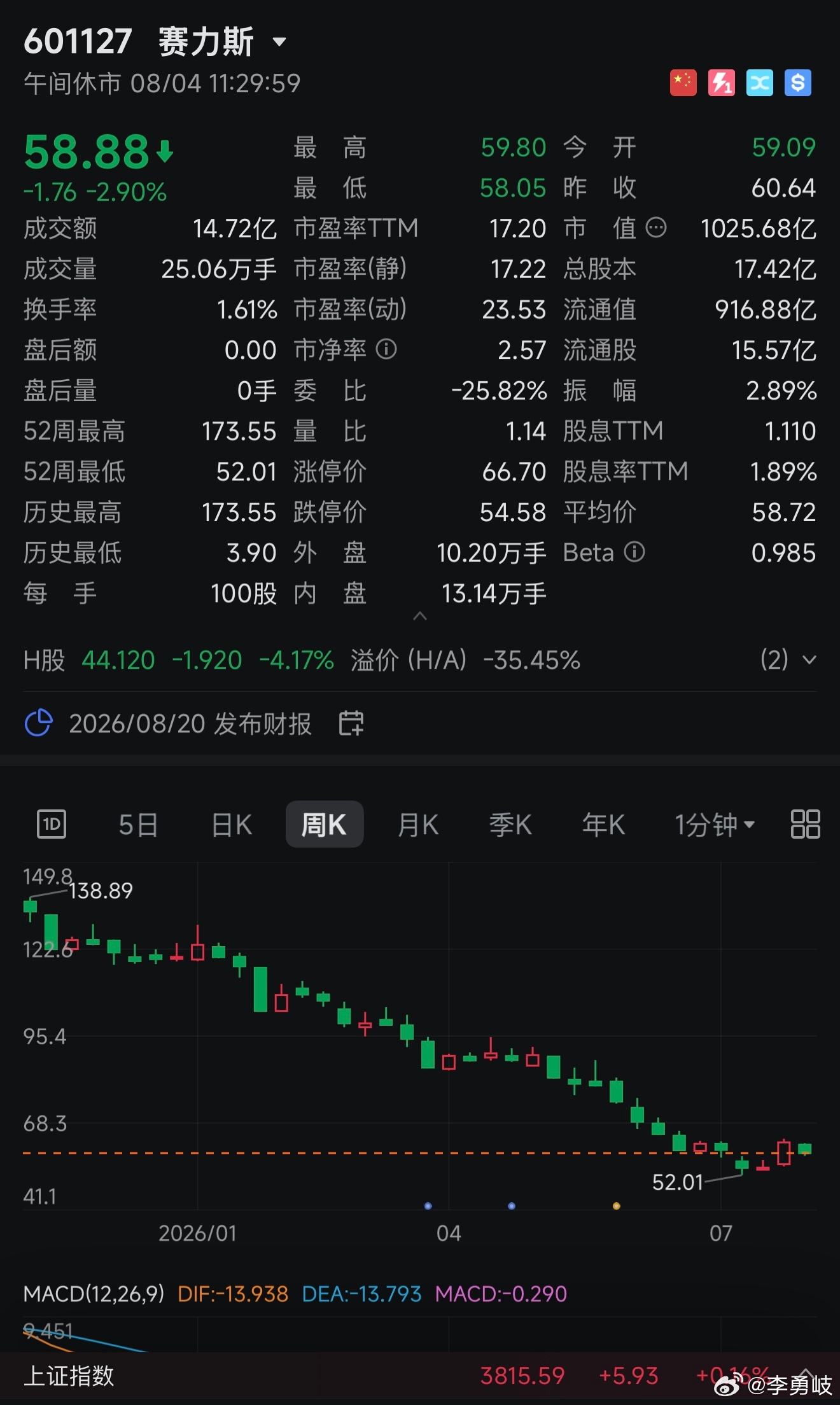Tap the DIF:-13.938 indicator value
The height and width of the screenshot is (1405, 840).
tap(233, 1294)
